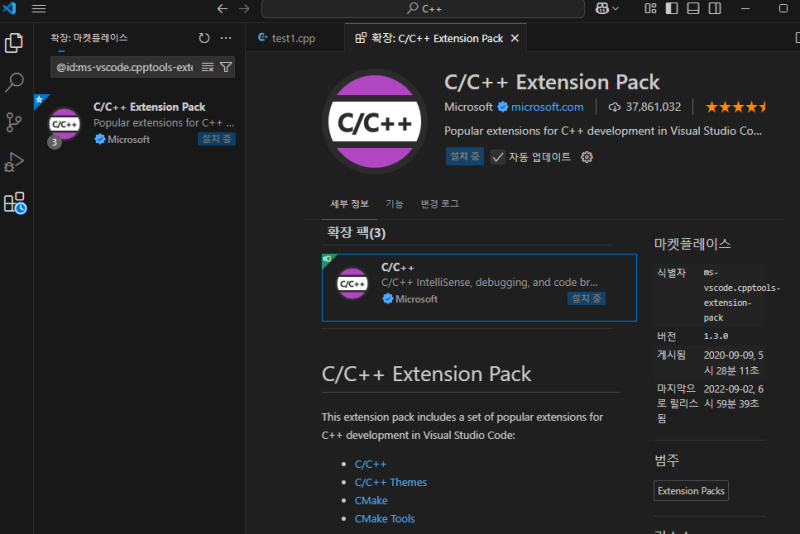The width and height of the screenshot is (800, 534).
Task: Open marketplace views and more actions menu
Action: point(226,38)
